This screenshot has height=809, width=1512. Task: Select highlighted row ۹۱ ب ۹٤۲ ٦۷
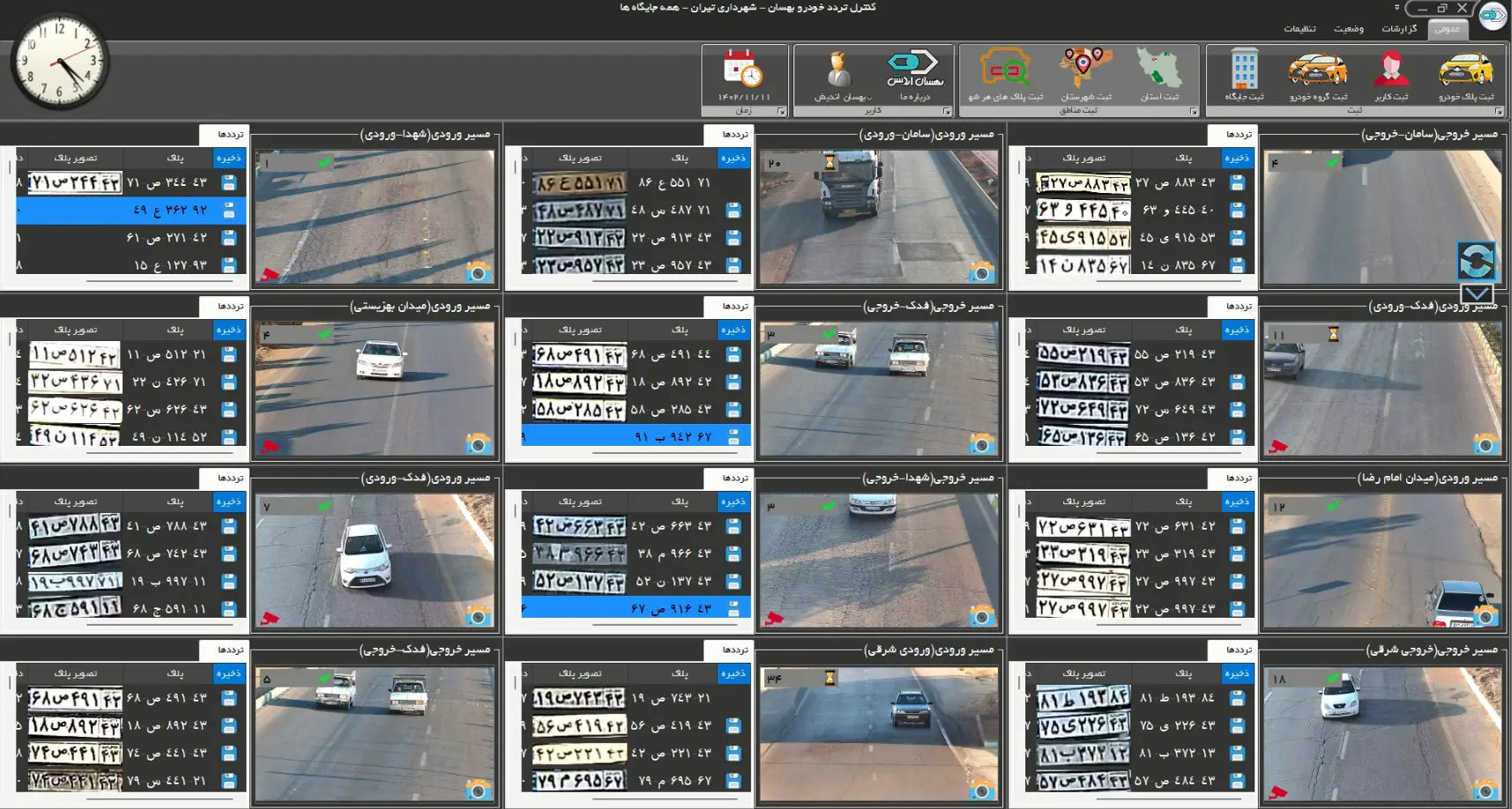click(636, 436)
